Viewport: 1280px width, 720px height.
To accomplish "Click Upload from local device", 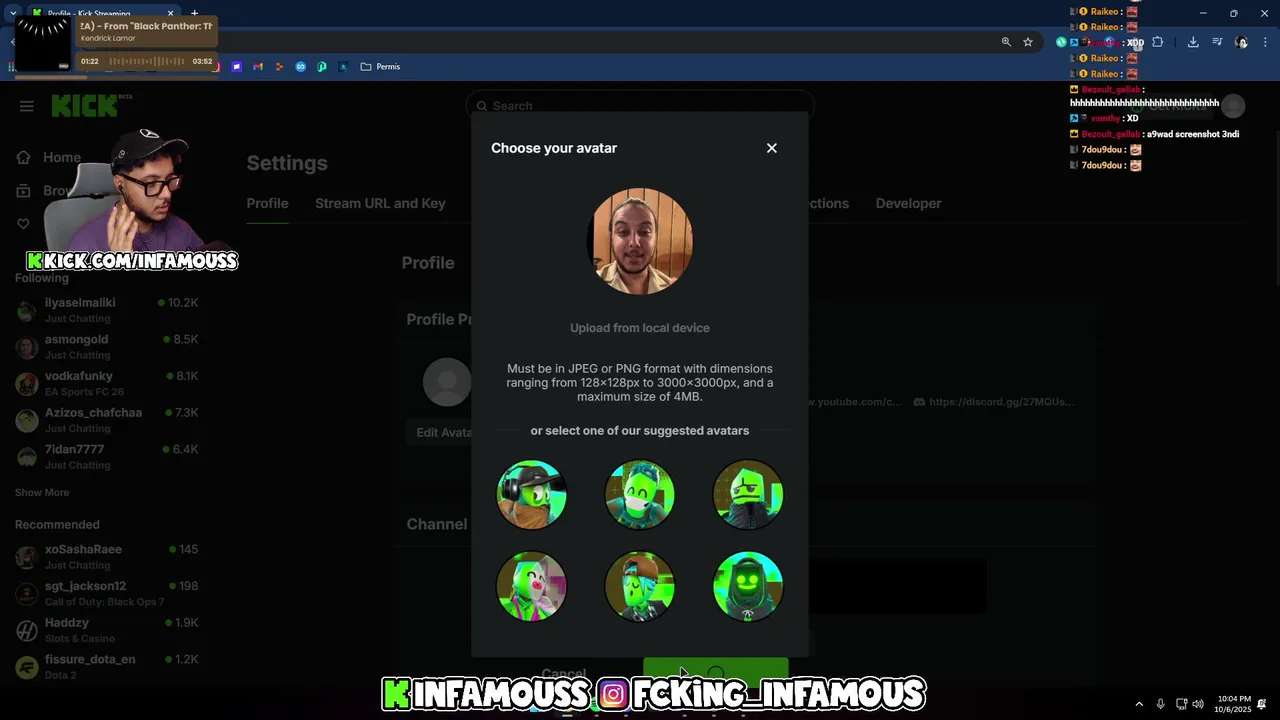I will tap(640, 328).
